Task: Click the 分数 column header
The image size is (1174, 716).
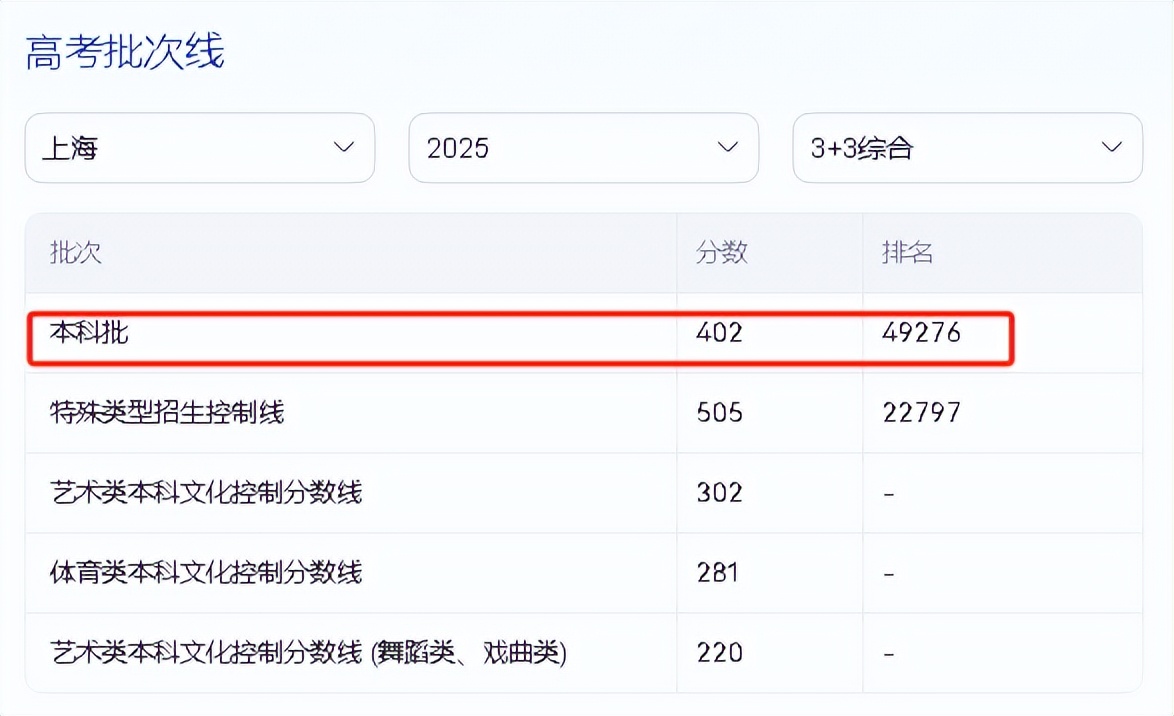Action: tap(722, 254)
